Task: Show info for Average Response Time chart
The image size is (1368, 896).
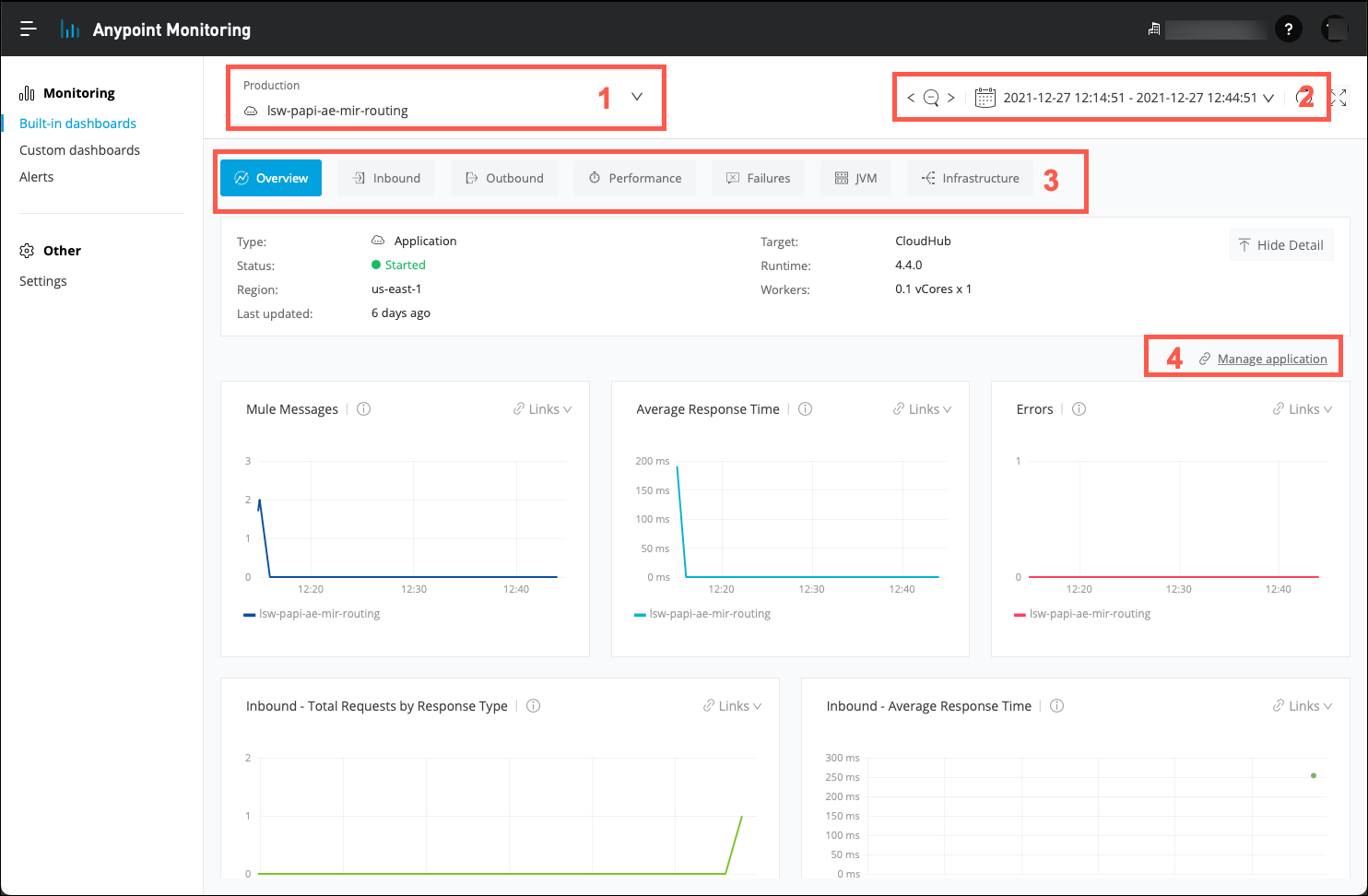Action: 805,409
